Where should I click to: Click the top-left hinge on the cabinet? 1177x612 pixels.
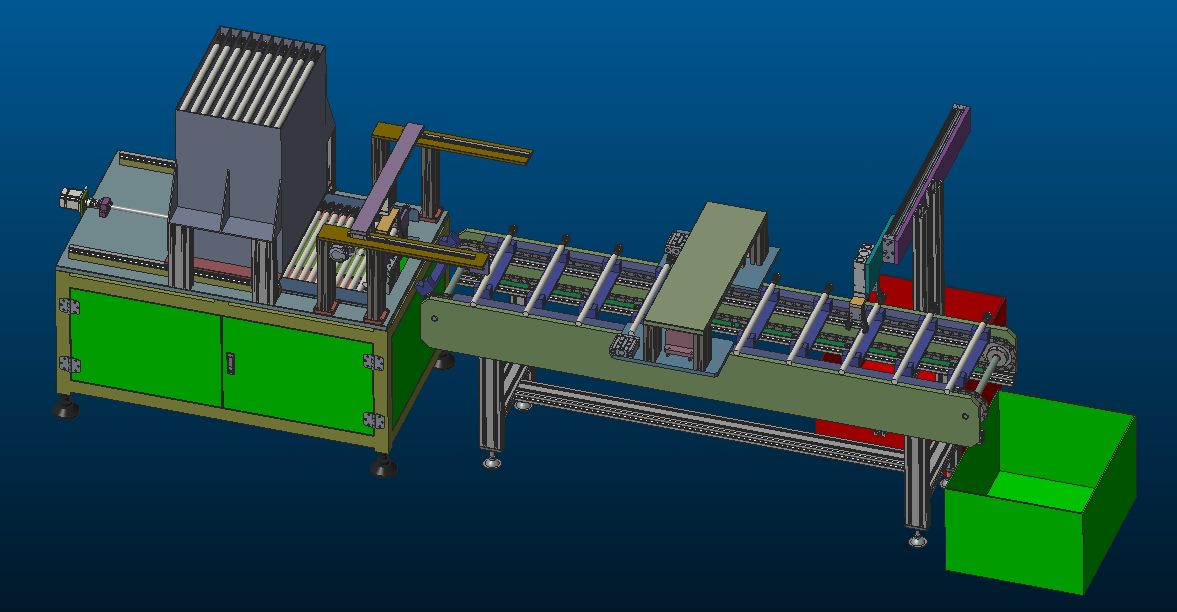(x=69, y=306)
